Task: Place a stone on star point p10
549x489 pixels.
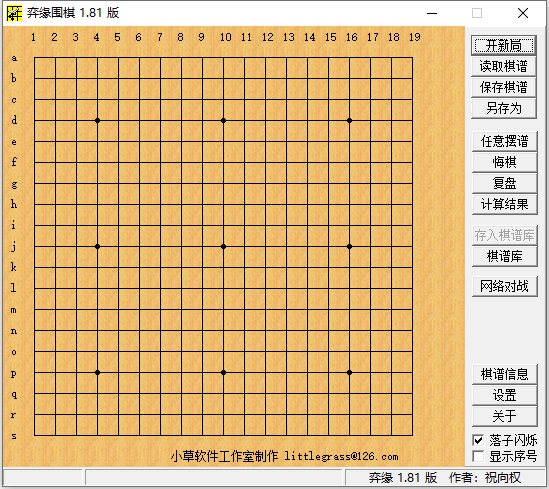Action: [x=223, y=372]
